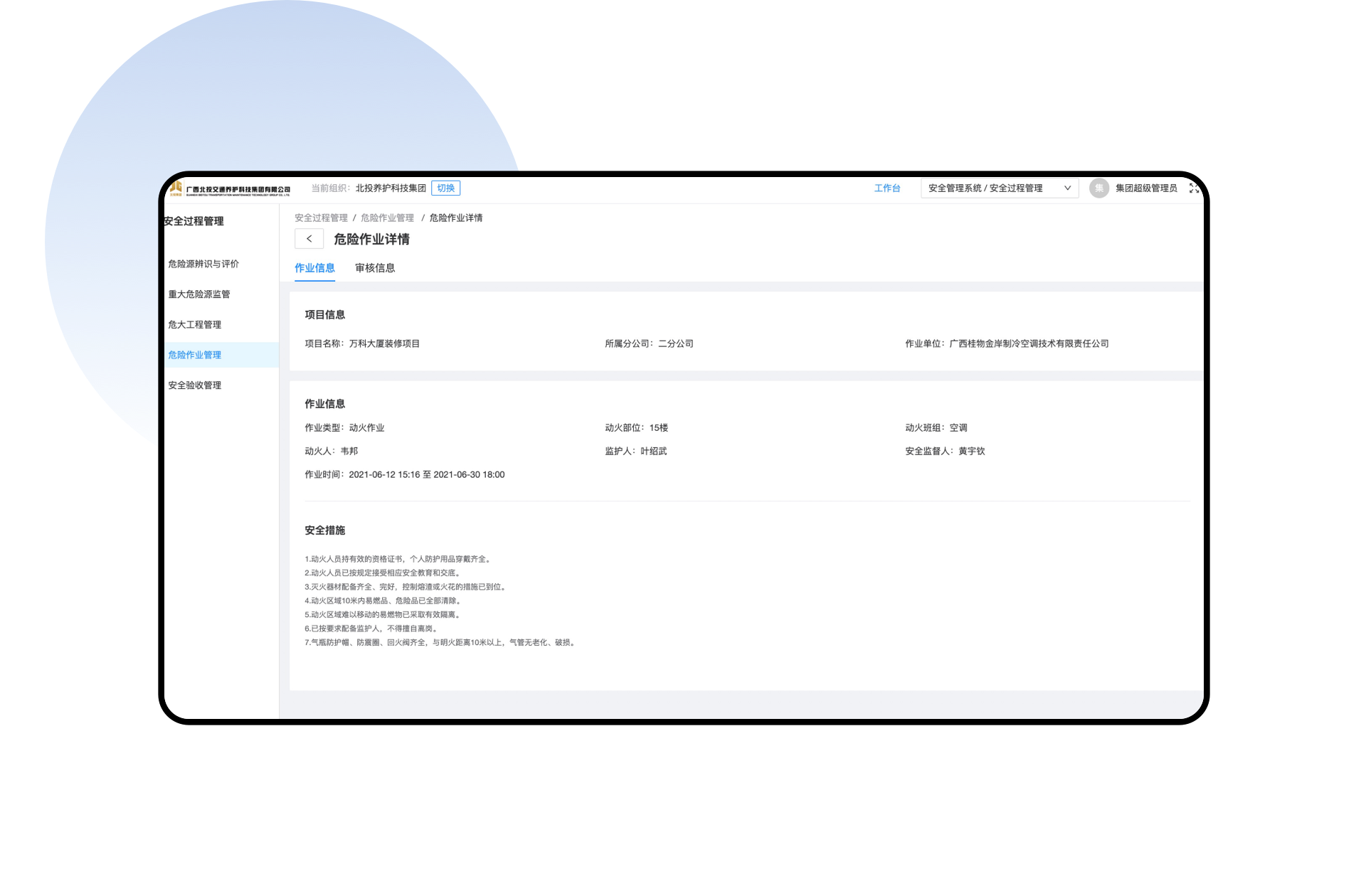Screen dimensions: 1366x896
Task: Click the company logo in header
Action: point(229,189)
